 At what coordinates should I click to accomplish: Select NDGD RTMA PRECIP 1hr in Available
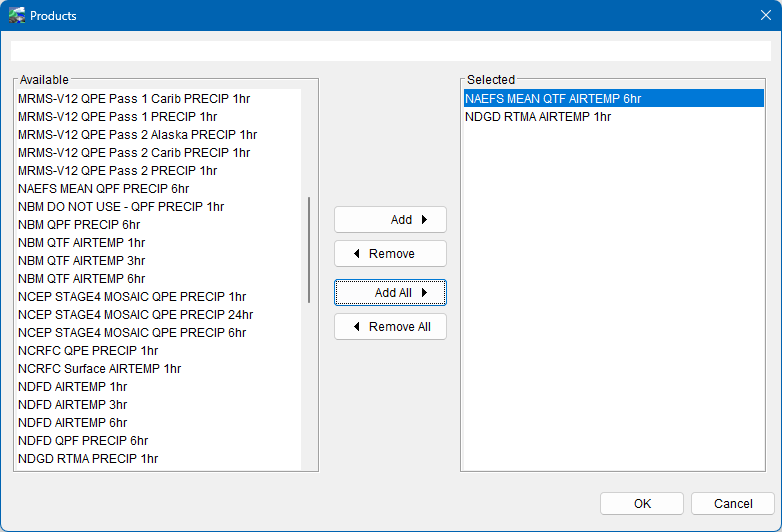click(159, 458)
